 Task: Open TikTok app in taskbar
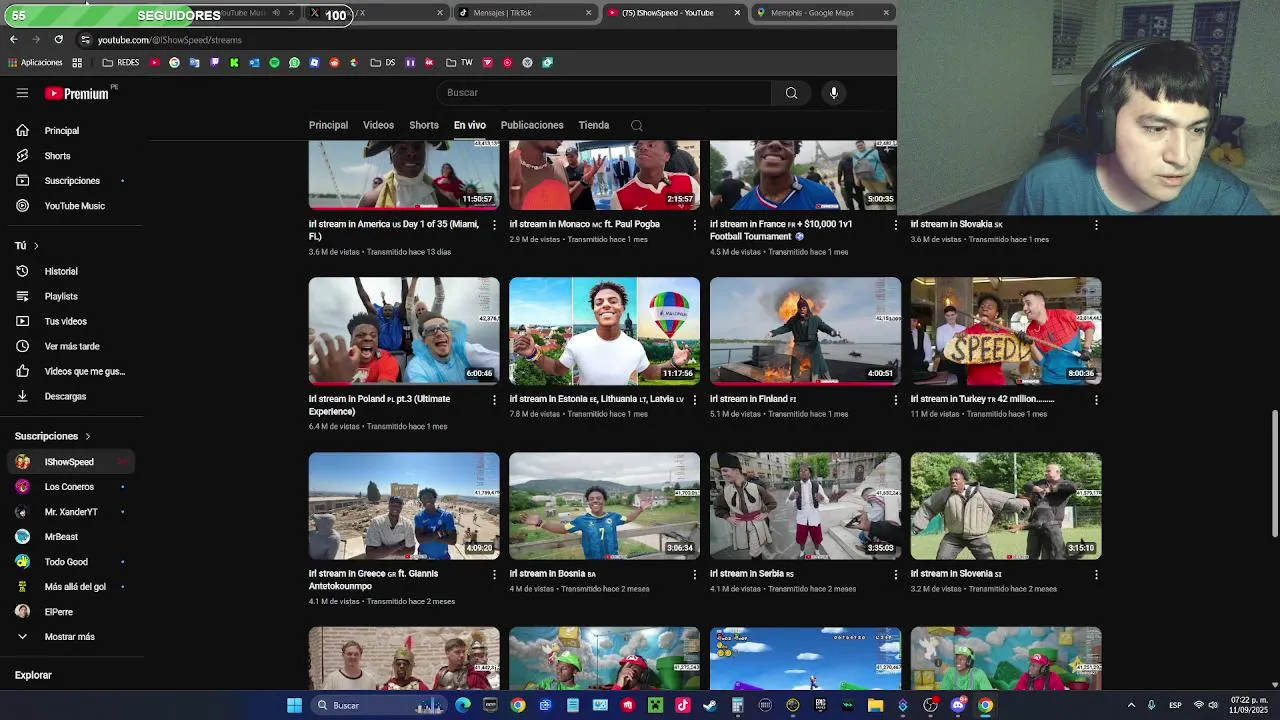683,705
